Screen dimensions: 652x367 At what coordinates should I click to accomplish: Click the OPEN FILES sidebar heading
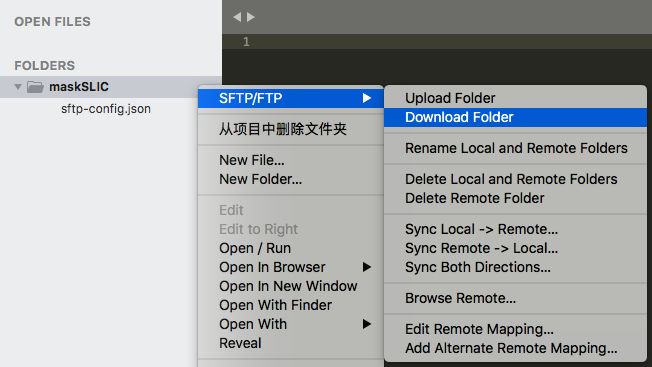(52, 22)
